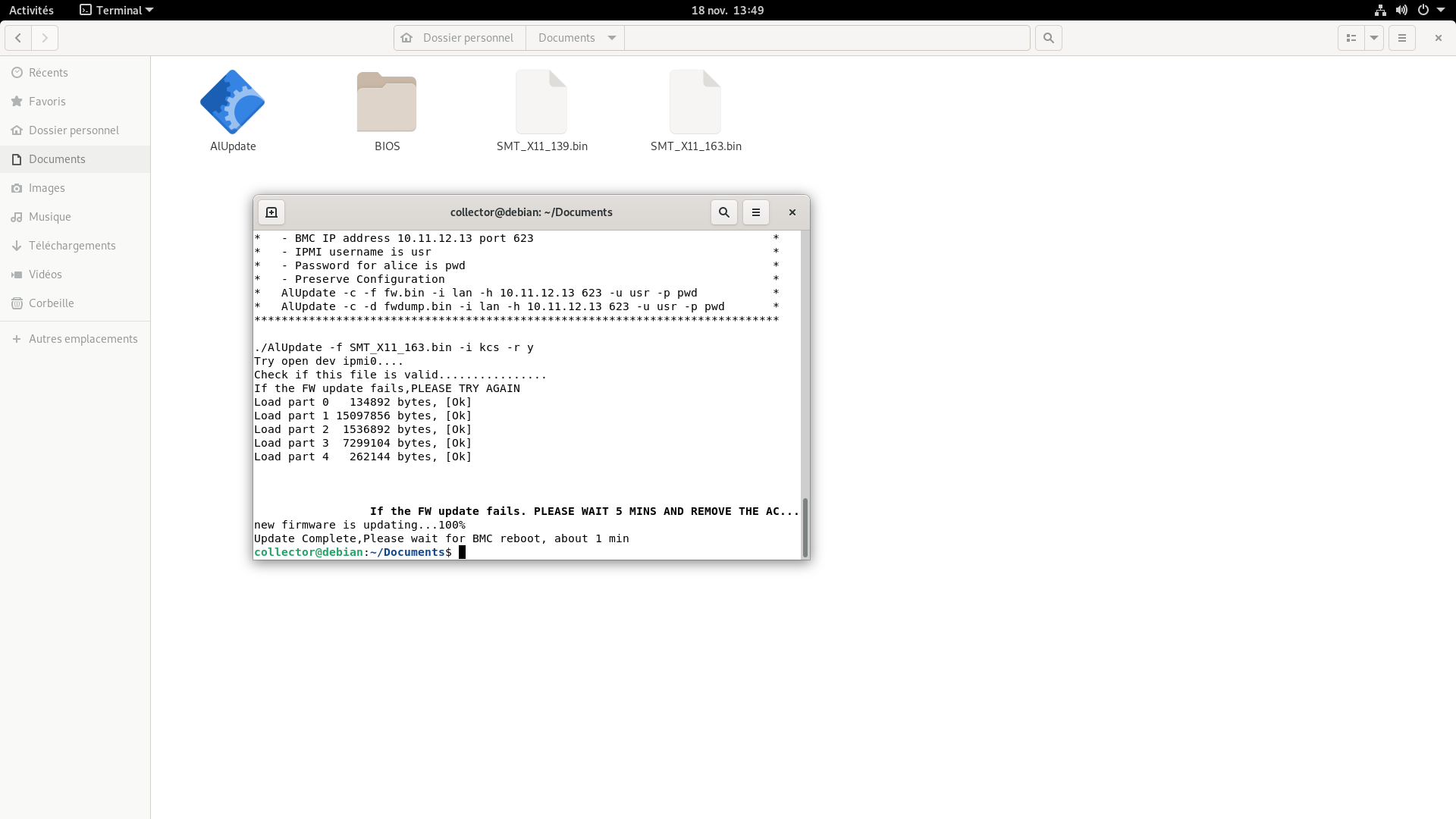Viewport: 1456px width, 819px height.
Task: Select SMT_X11_139.bin file
Action: pos(541,102)
